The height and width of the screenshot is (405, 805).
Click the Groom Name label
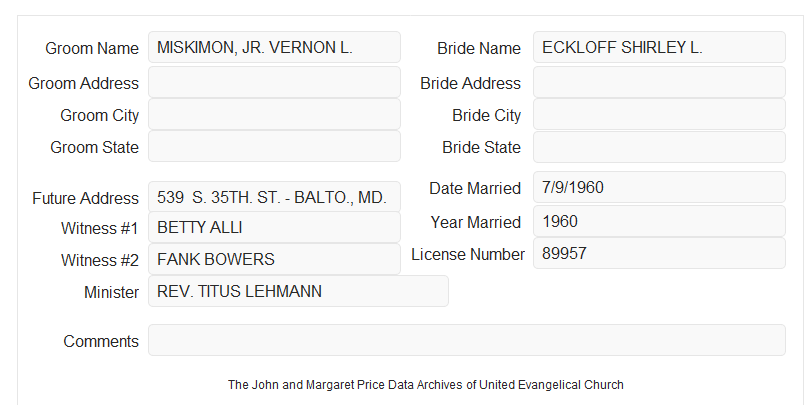pos(92,48)
